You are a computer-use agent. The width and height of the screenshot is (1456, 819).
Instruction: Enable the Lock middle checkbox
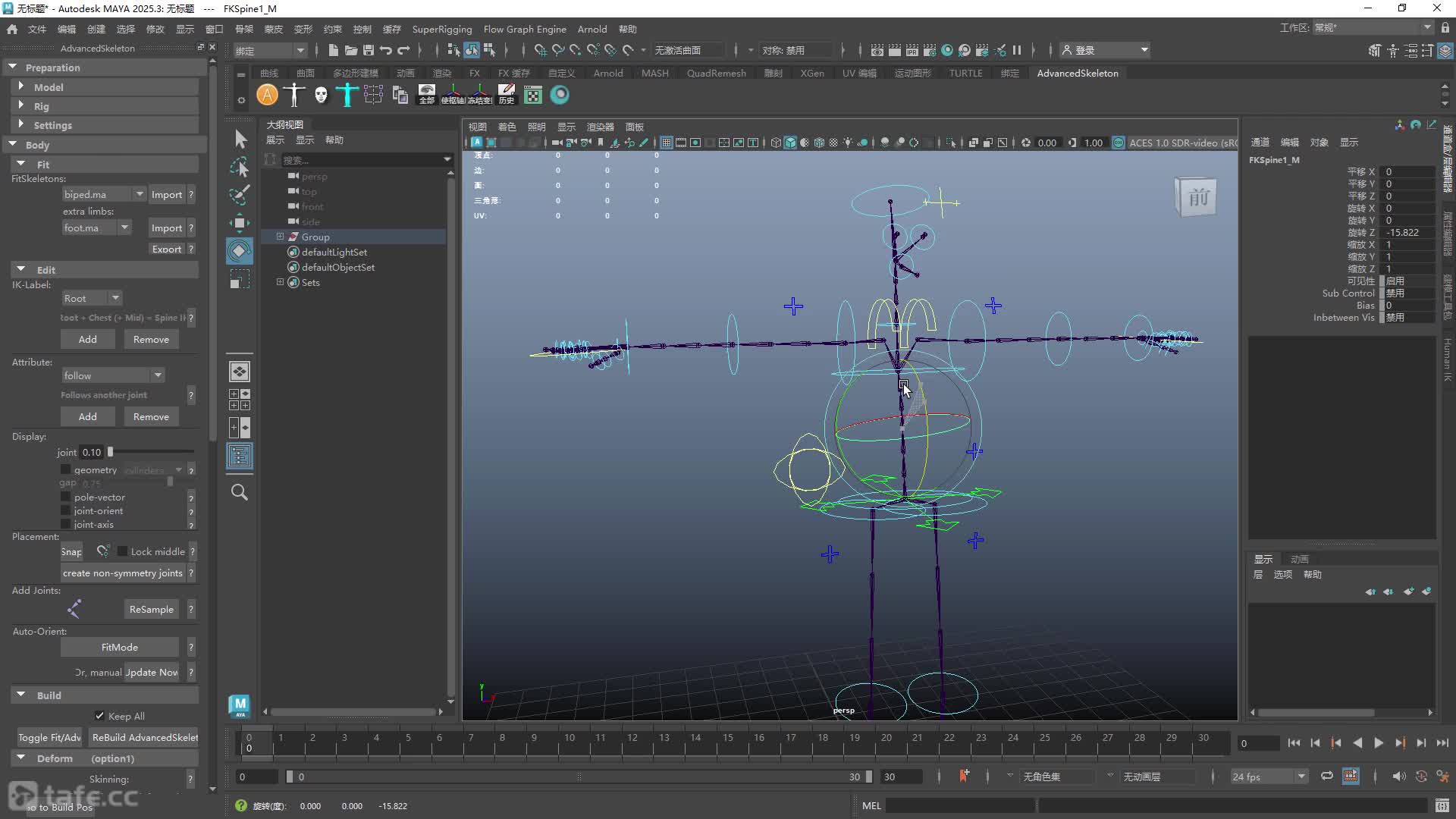(x=122, y=551)
